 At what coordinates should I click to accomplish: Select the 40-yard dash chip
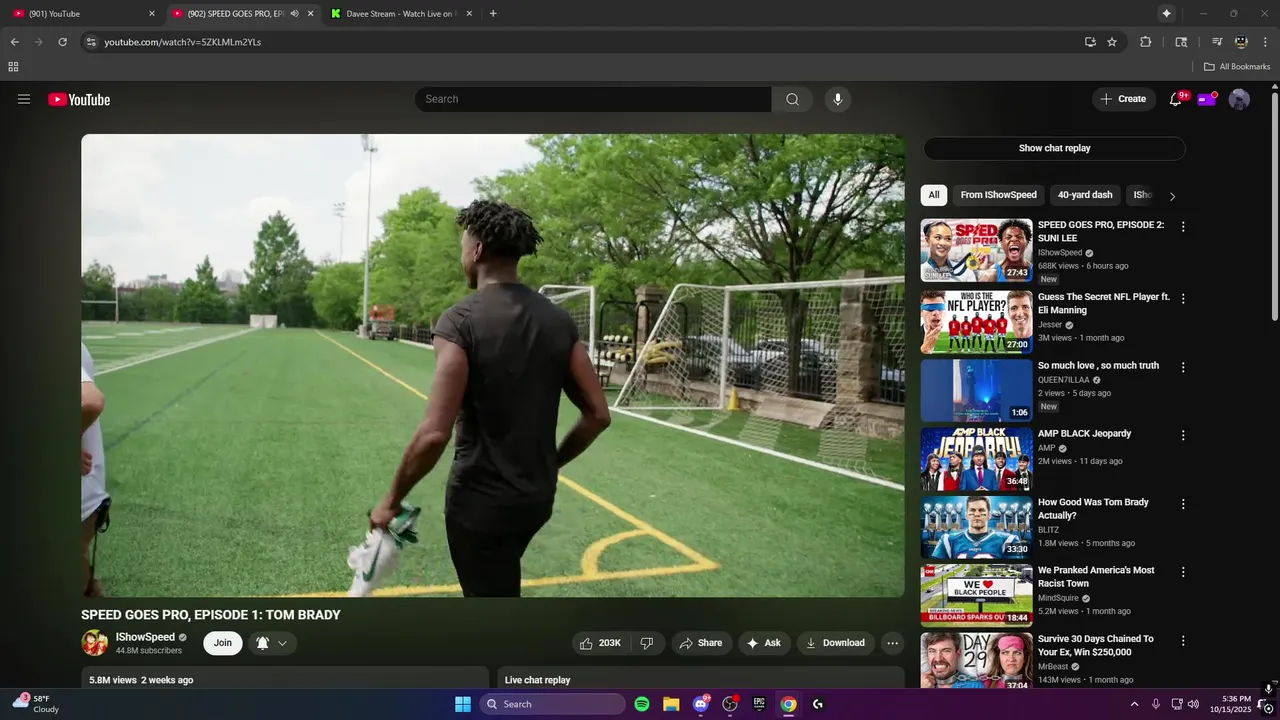(x=1085, y=195)
